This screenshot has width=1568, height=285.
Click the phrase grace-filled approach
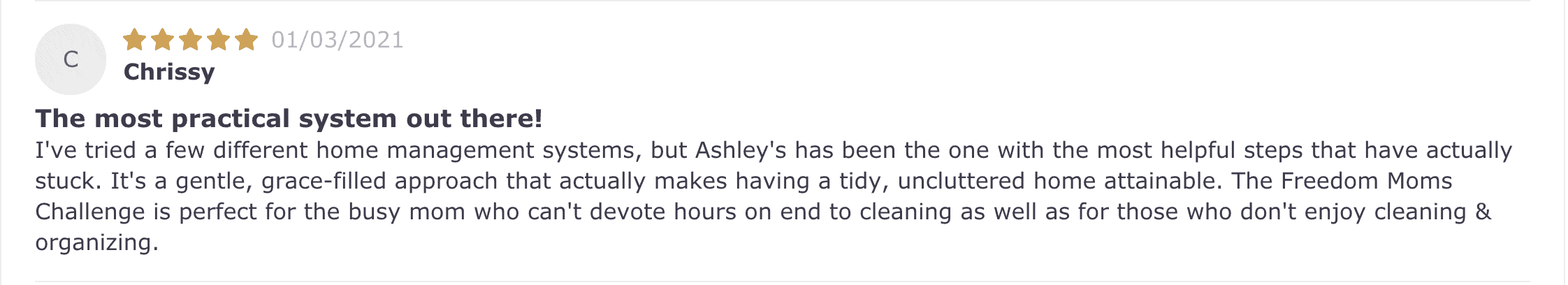pos(380,182)
